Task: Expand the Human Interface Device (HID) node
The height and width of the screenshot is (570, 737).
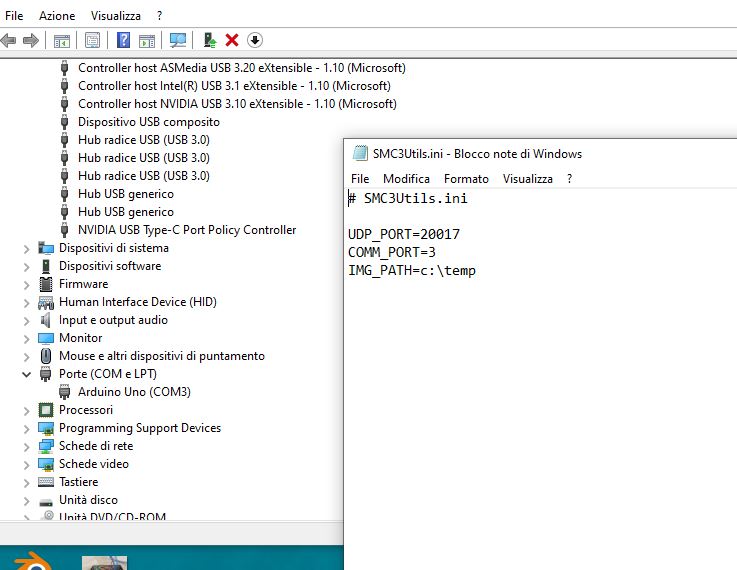Action: point(27,302)
